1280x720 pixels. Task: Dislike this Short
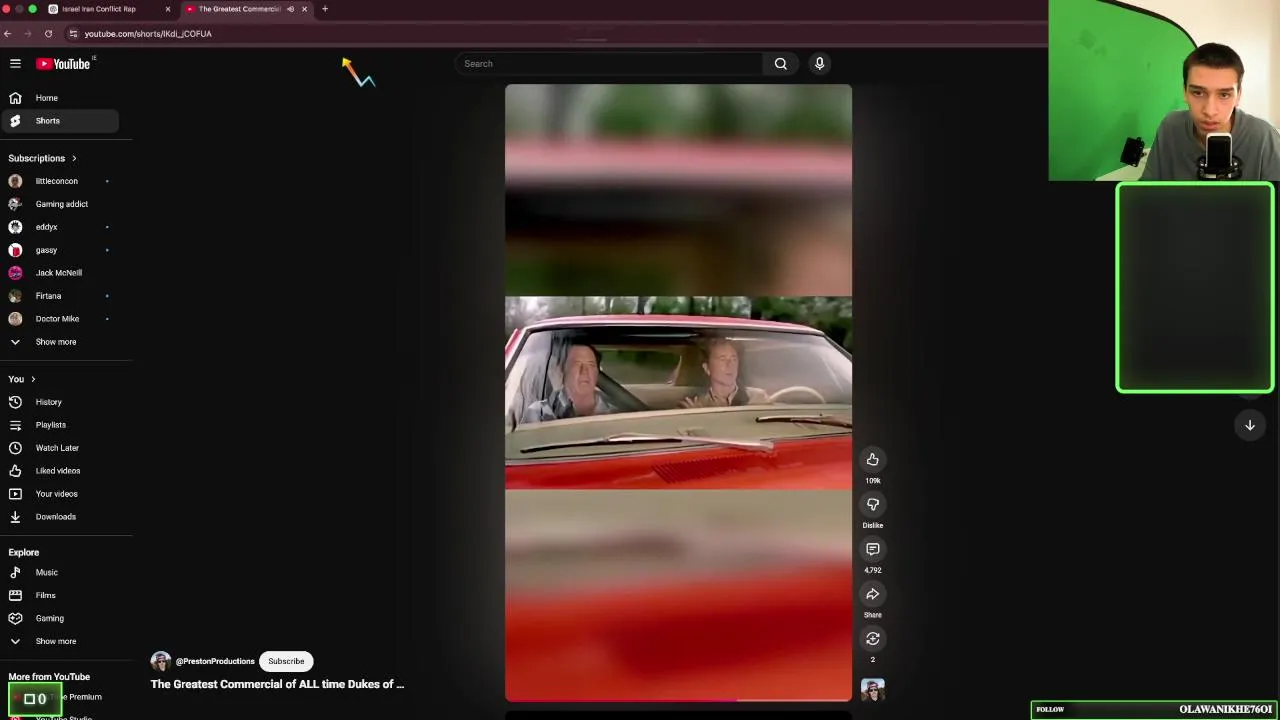(873, 504)
